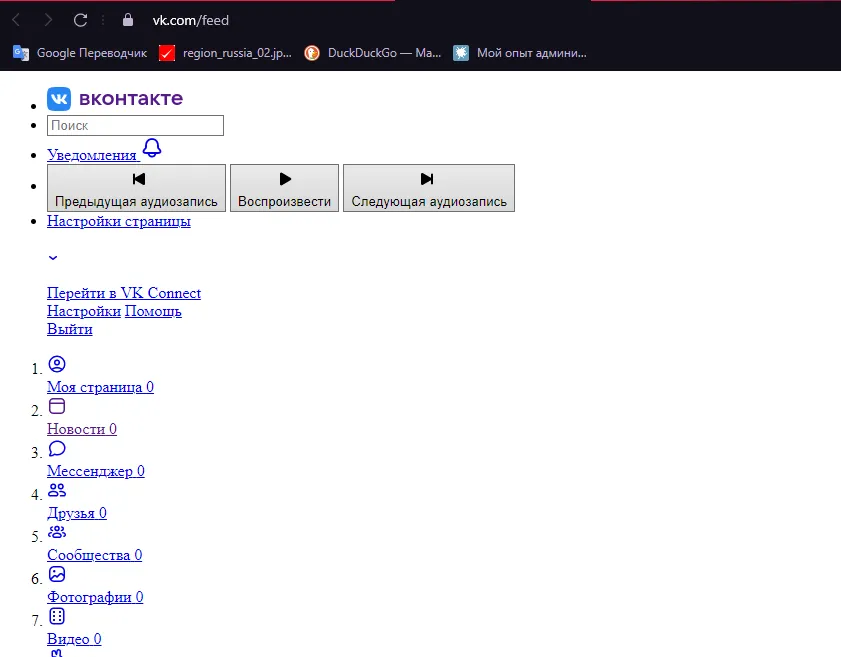841x657 pixels.
Task: Open the Помощь link
Action: click(x=153, y=311)
